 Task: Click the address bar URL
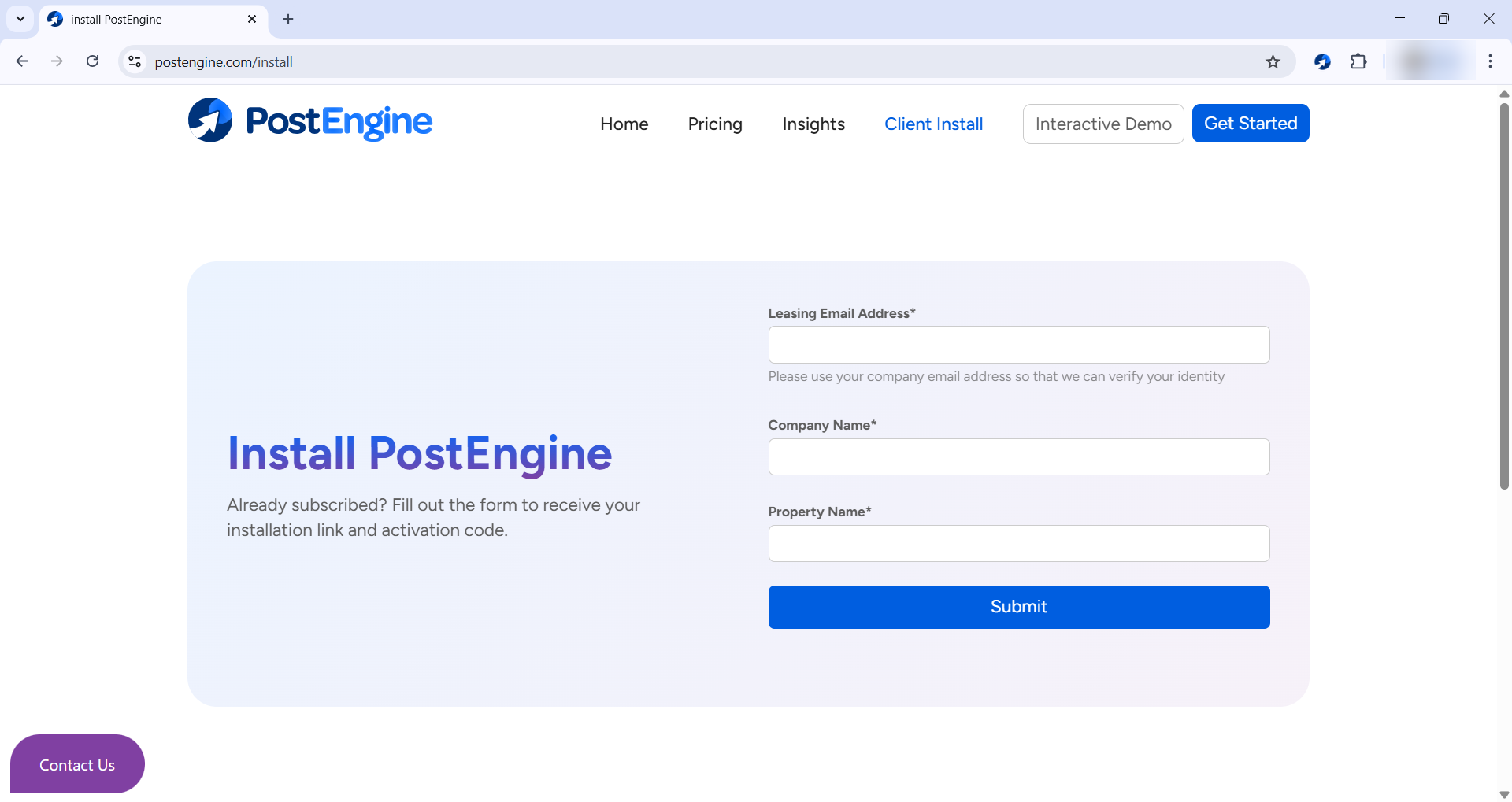[x=224, y=62]
